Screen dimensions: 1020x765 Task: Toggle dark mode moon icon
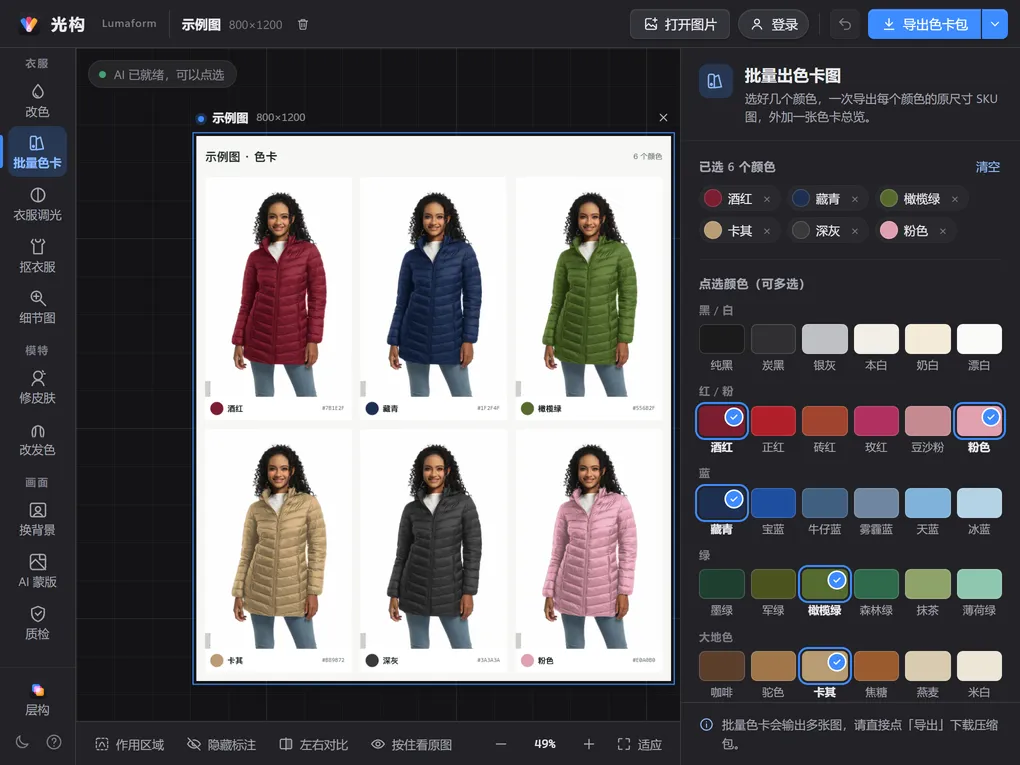(22, 742)
